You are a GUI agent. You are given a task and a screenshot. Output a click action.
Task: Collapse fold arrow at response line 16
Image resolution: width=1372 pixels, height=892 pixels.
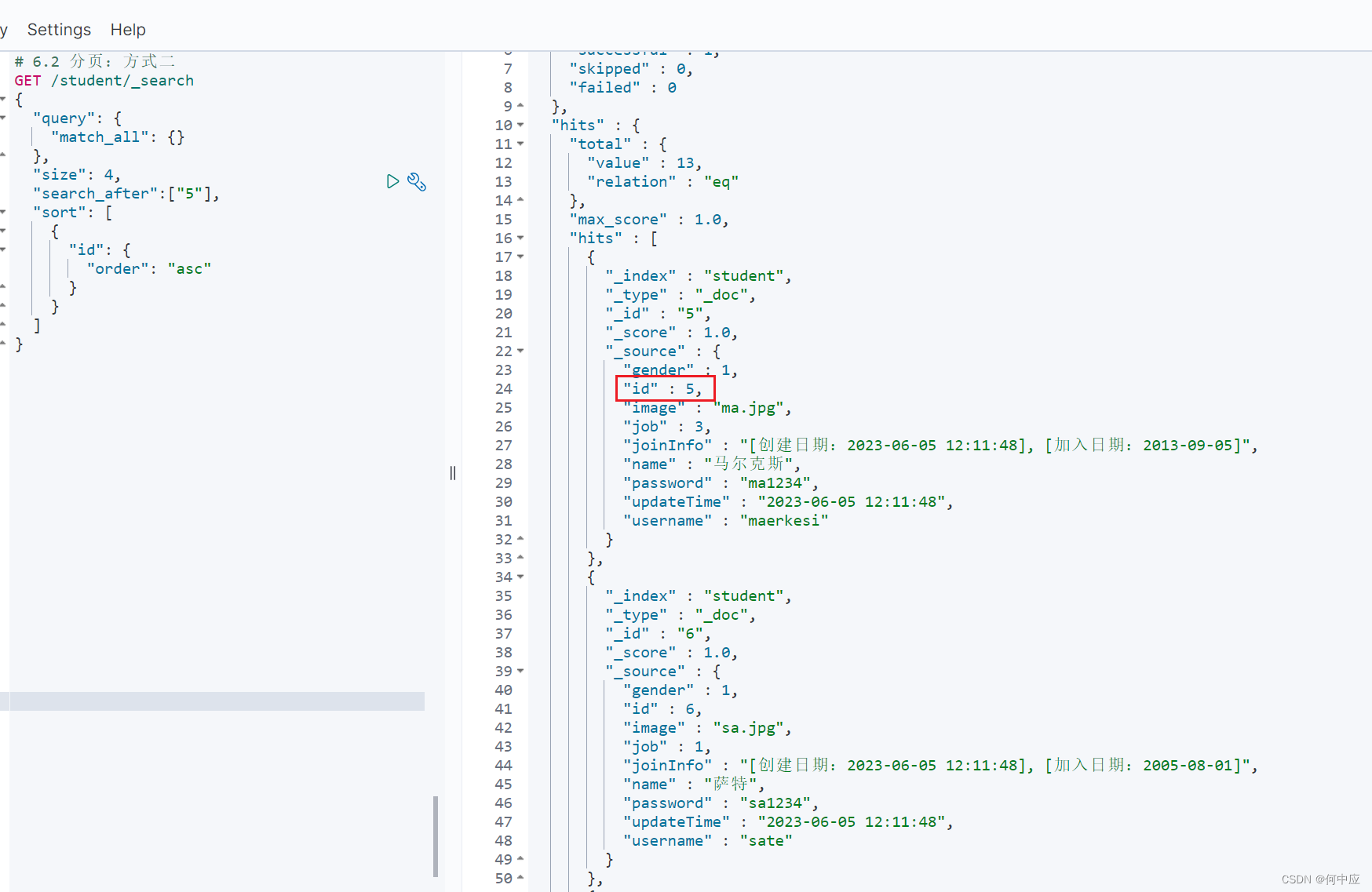(520, 238)
